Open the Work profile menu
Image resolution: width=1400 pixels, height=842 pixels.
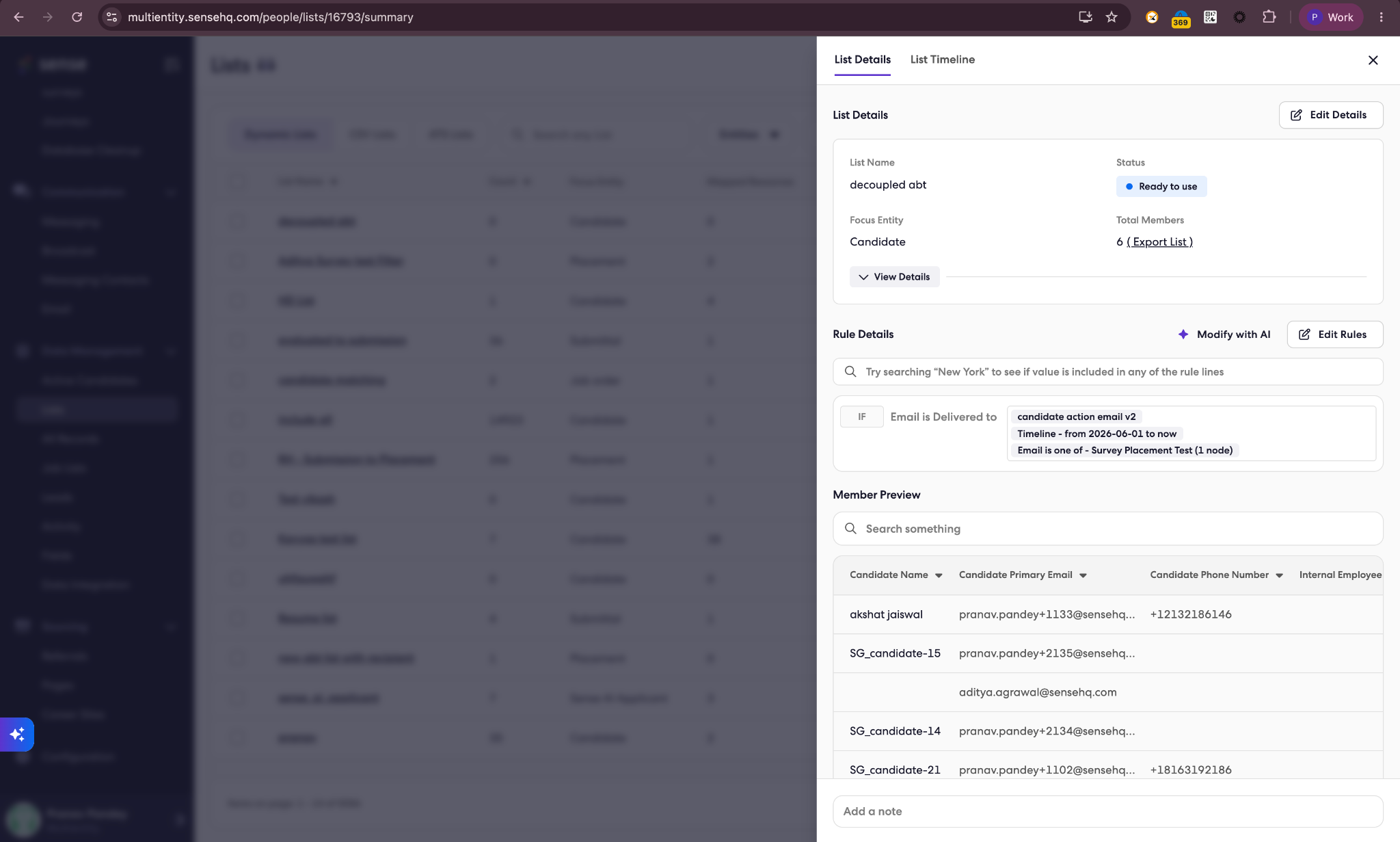1330,17
